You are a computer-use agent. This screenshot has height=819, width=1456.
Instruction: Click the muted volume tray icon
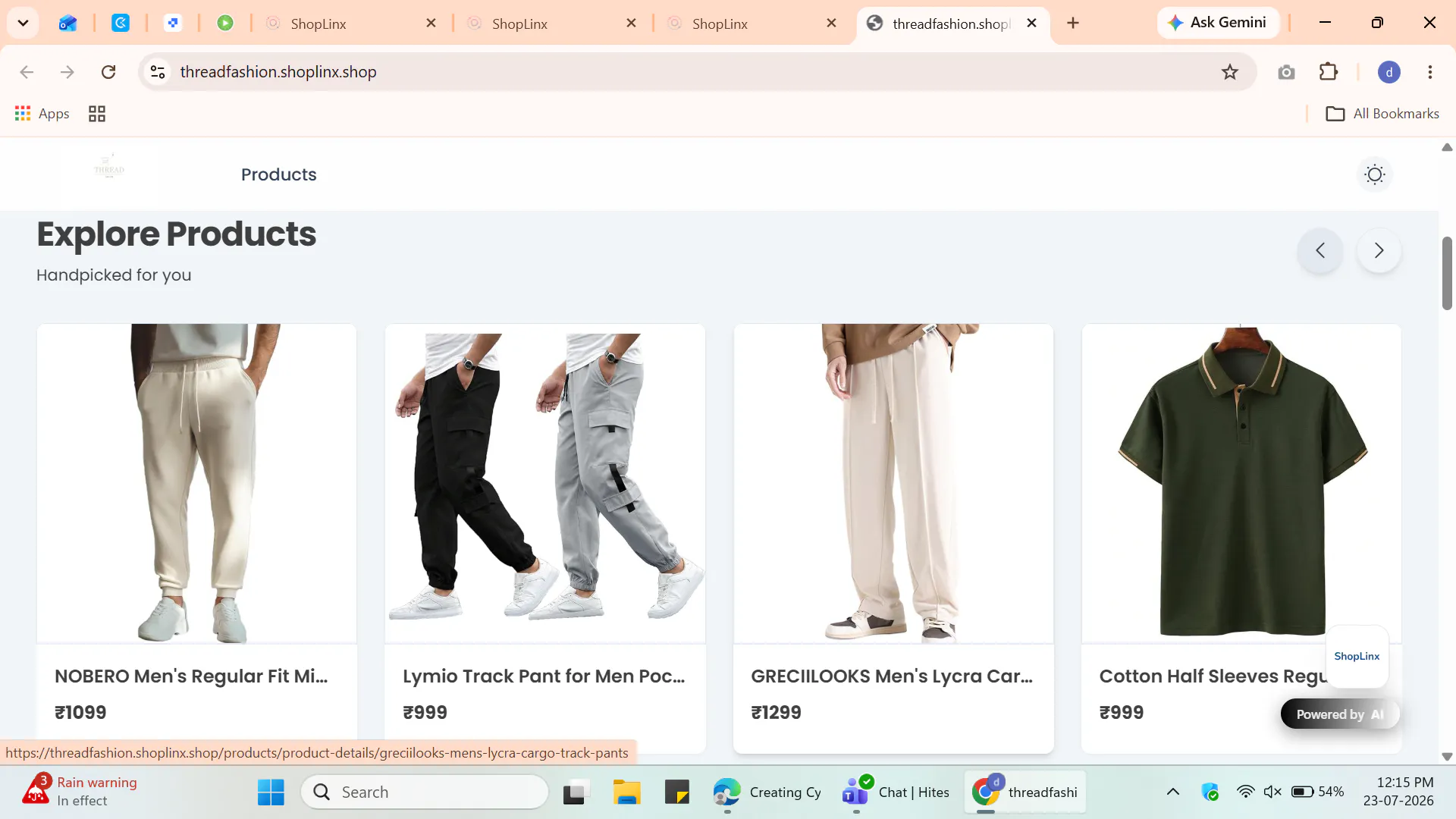[x=1272, y=792]
